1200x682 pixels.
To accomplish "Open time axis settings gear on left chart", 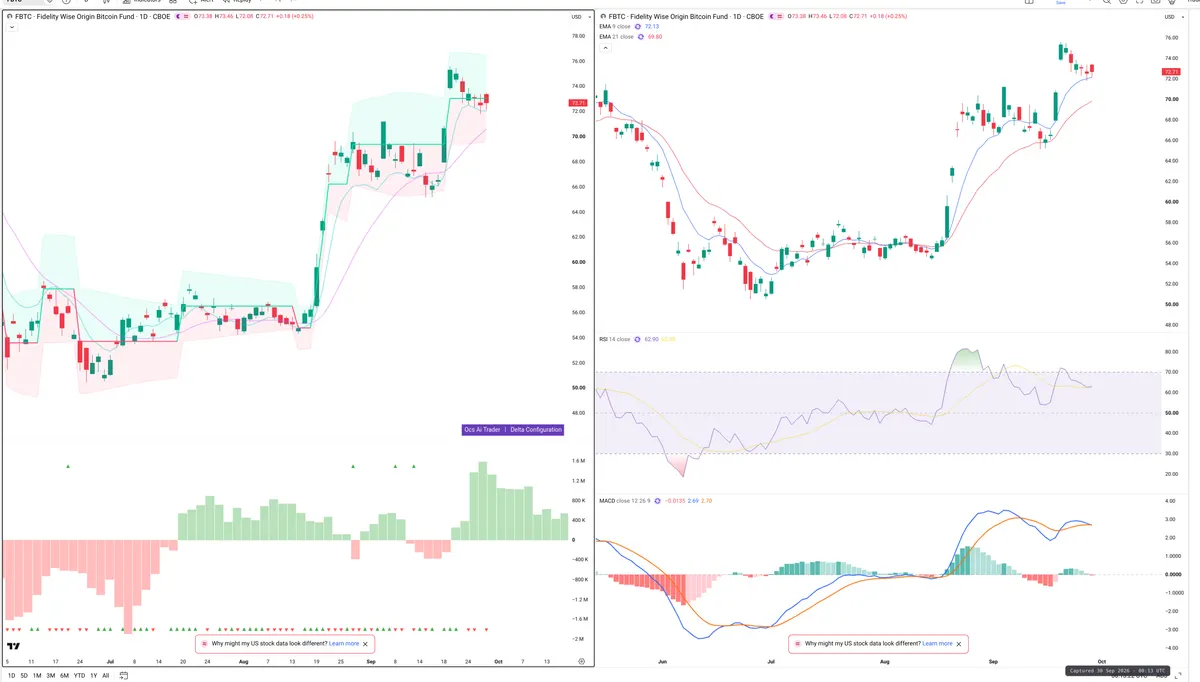I will click(581, 662).
